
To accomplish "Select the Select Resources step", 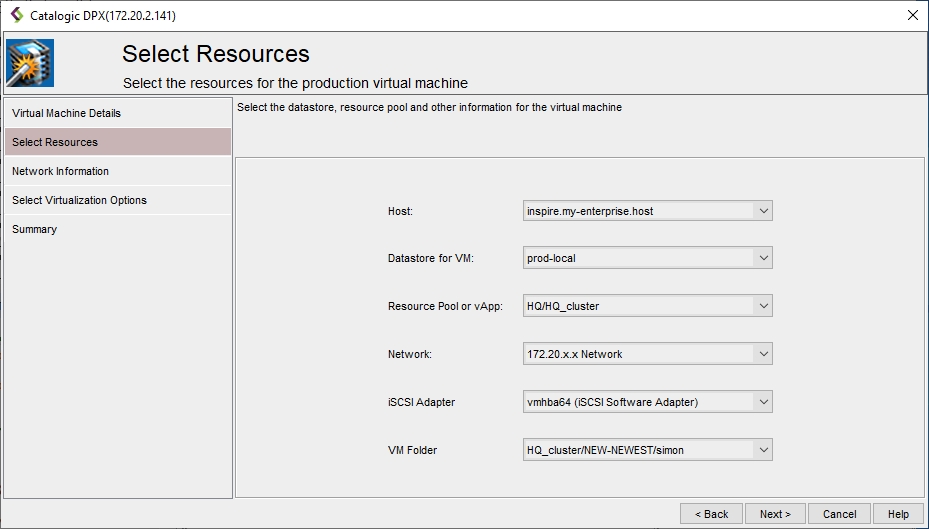I will (x=55, y=142).
